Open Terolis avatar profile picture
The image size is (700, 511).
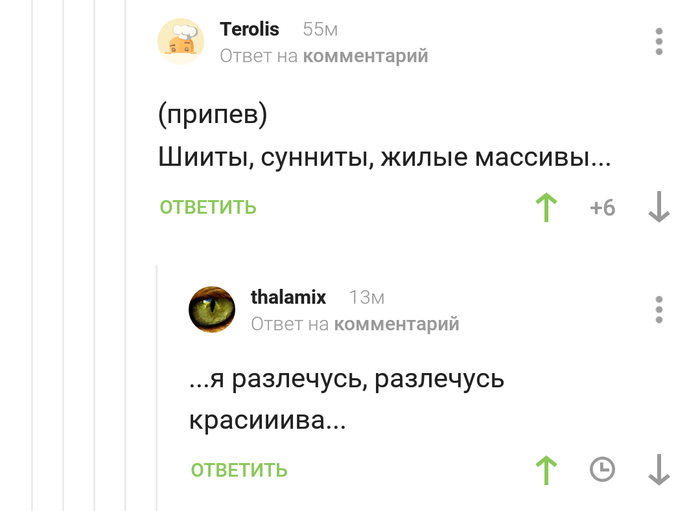click(181, 41)
